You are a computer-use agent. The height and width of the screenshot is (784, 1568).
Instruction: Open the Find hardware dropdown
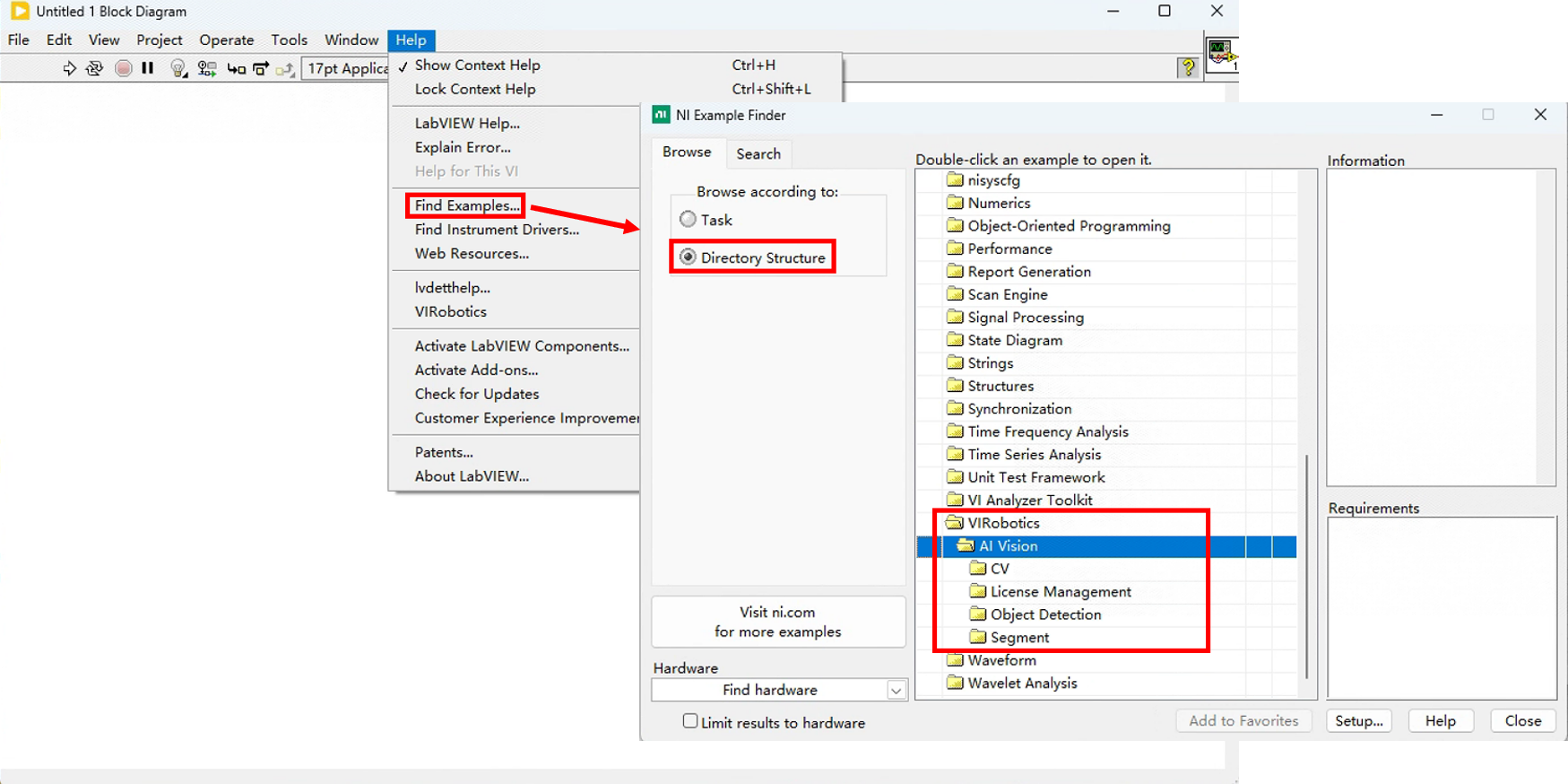(895, 690)
